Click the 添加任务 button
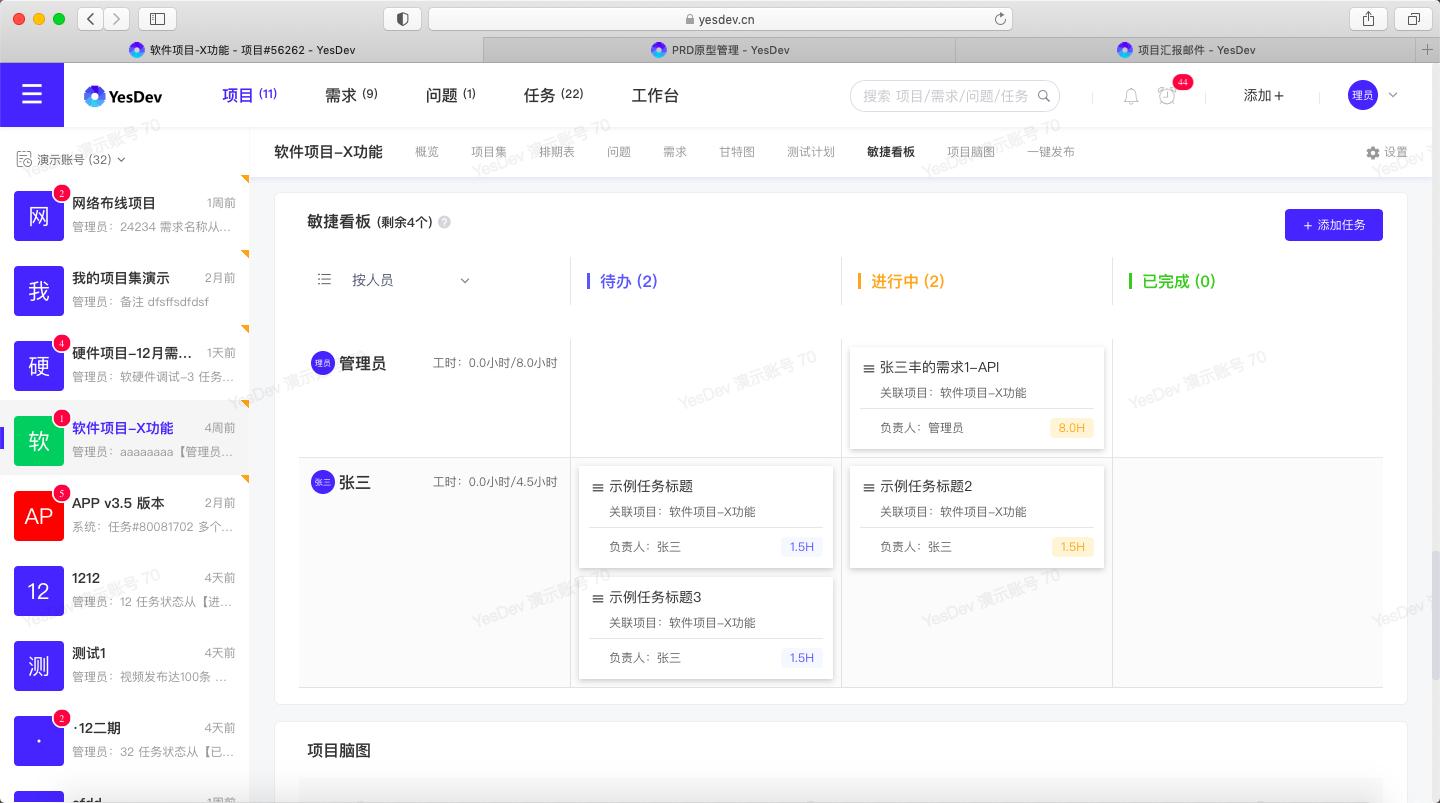The height and width of the screenshot is (803, 1440). click(1333, 225)
